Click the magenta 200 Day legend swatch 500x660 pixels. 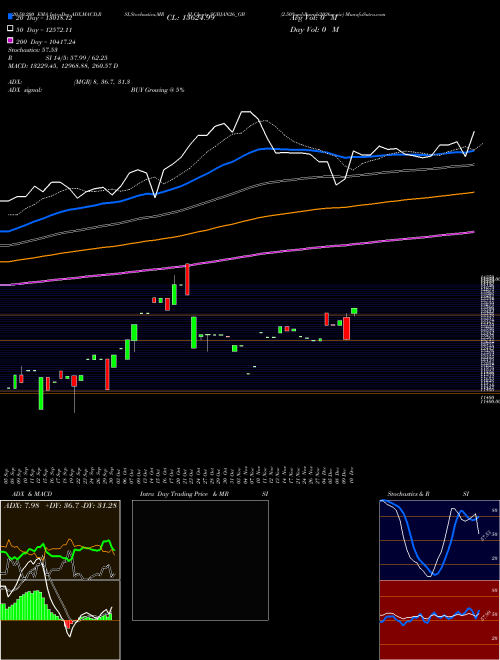point(10,40)
